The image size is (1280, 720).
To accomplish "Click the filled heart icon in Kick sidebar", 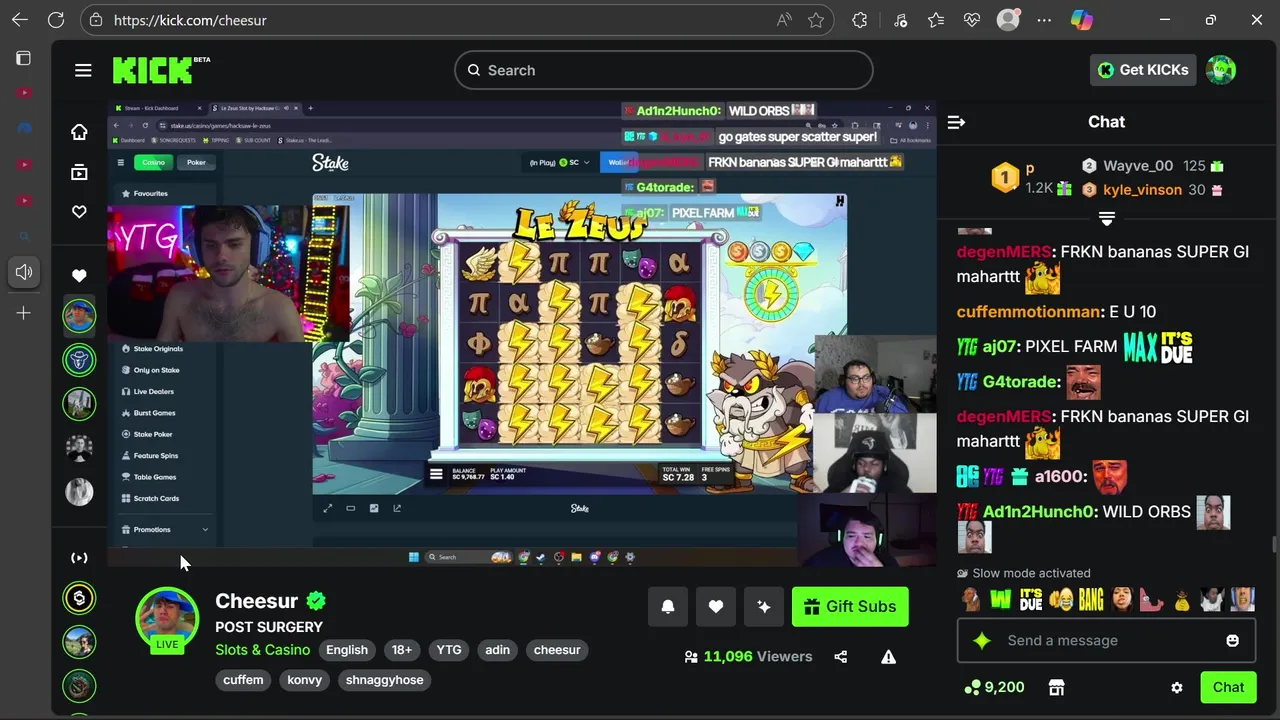I will pyautogui.click(x=79, y=275).
